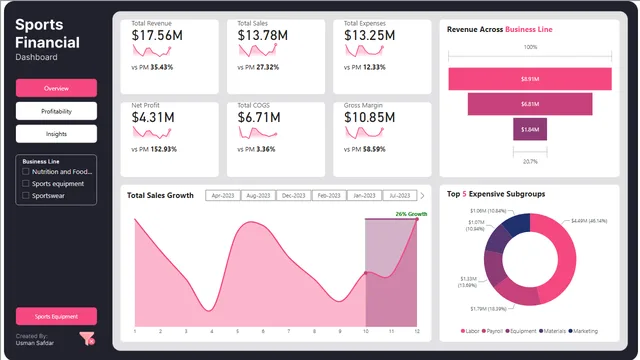Click the Top 5 Expensive Subgroups title
The image size is (640, 360).
496,194
